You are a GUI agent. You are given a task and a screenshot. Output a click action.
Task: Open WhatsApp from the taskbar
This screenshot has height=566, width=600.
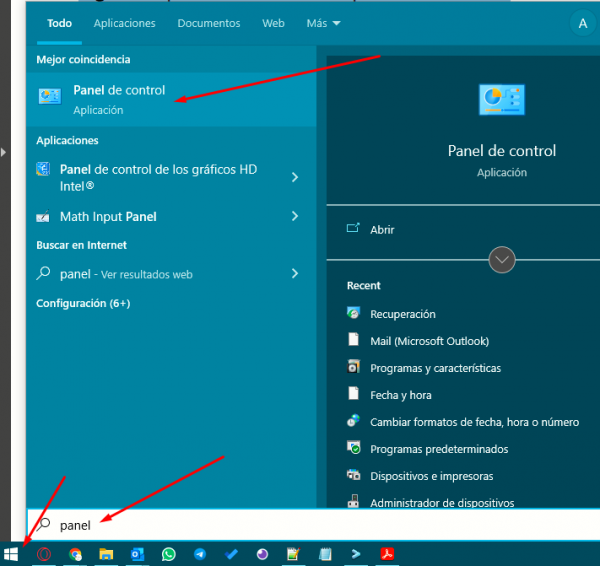[168, 553]
